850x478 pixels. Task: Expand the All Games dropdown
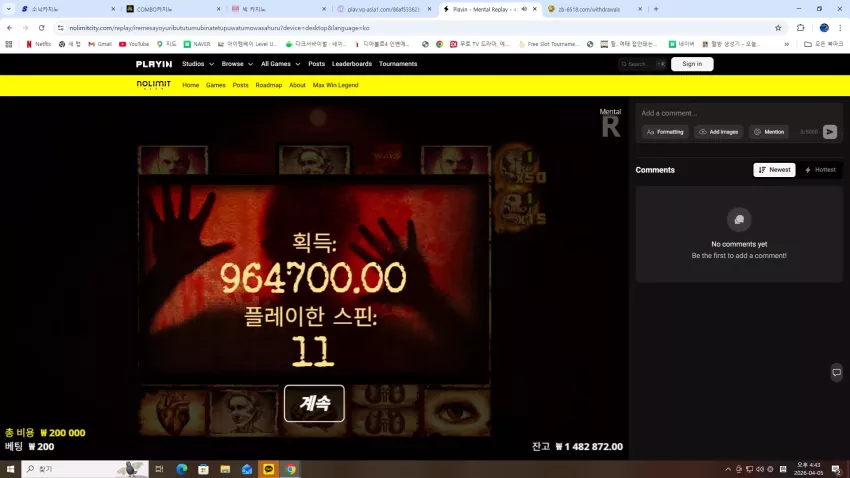click(280, 64)
